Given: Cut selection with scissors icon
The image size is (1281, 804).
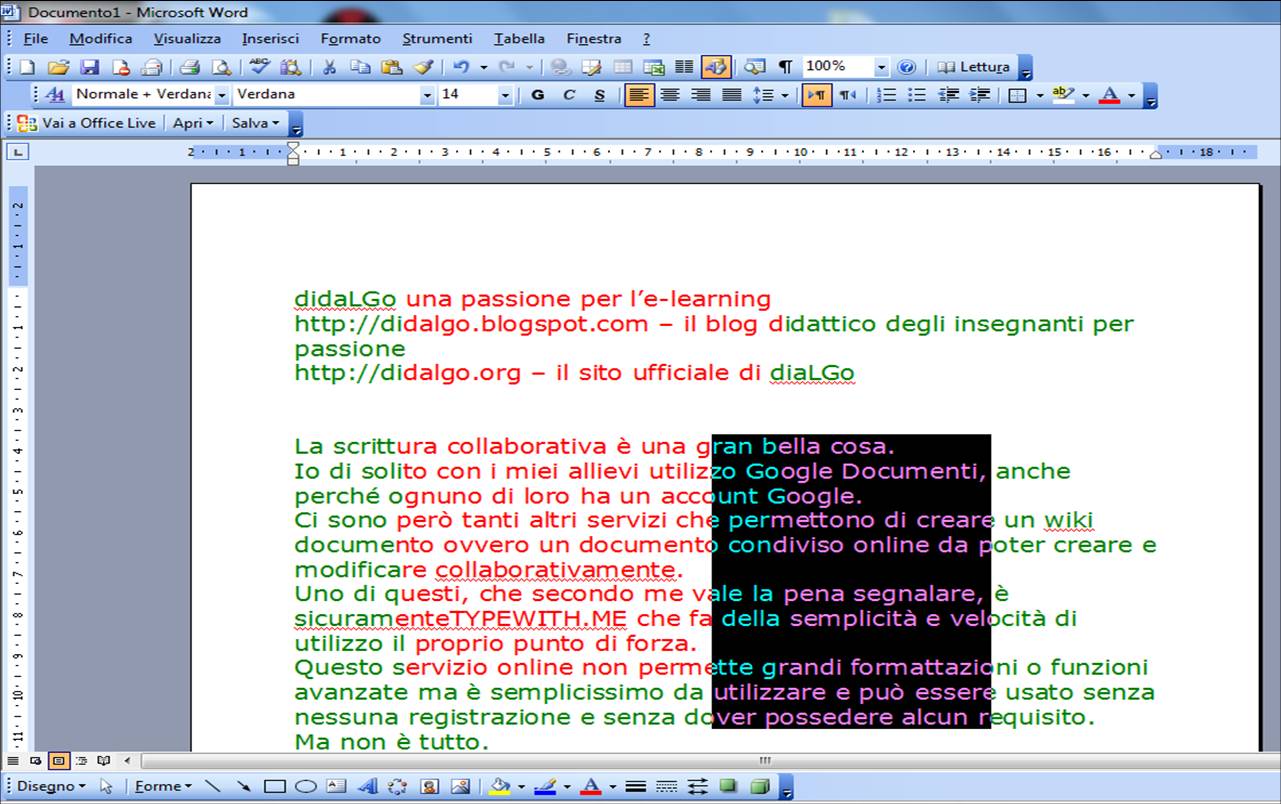Looking at the screenshot, I should (329, 67).
